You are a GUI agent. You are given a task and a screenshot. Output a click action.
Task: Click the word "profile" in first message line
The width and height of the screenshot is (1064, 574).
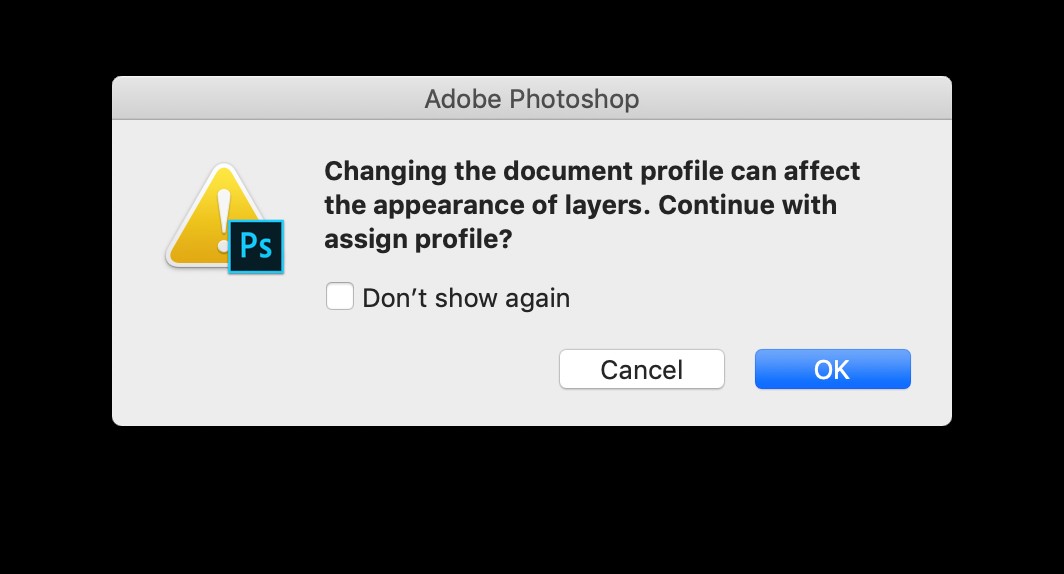point(681,172)
